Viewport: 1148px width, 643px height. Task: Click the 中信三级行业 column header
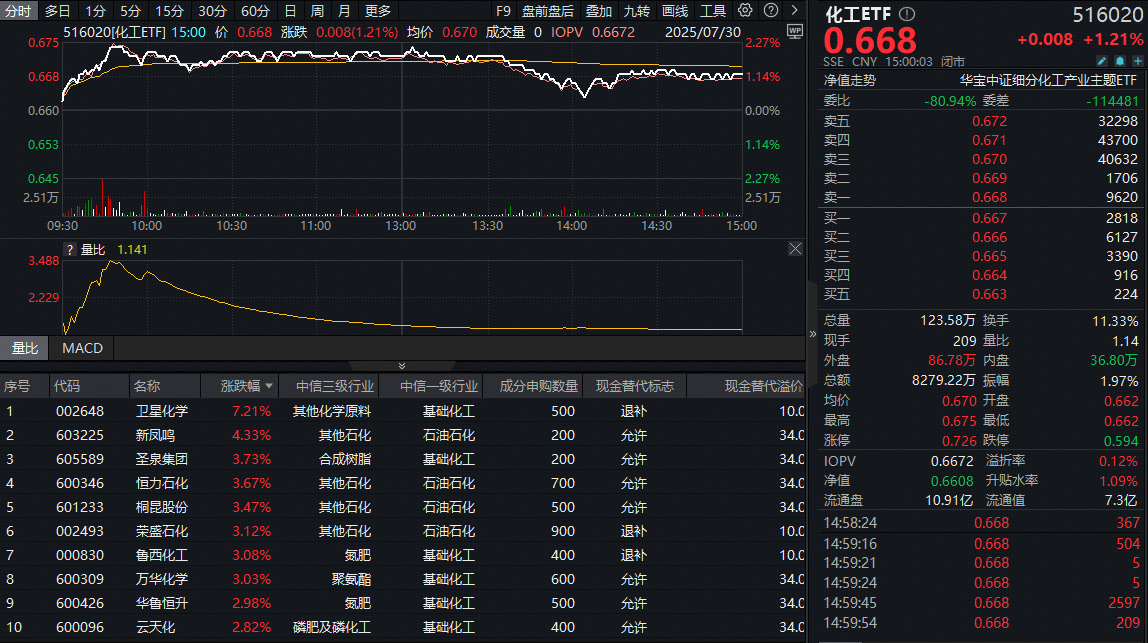tap(335, 386)
